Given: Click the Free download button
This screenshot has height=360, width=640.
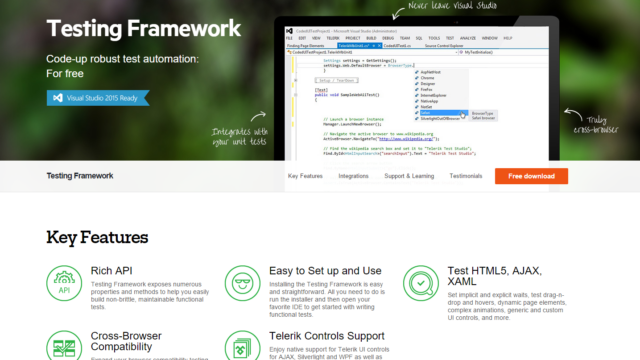Looking at the screenshot, I should click(531, 176).
